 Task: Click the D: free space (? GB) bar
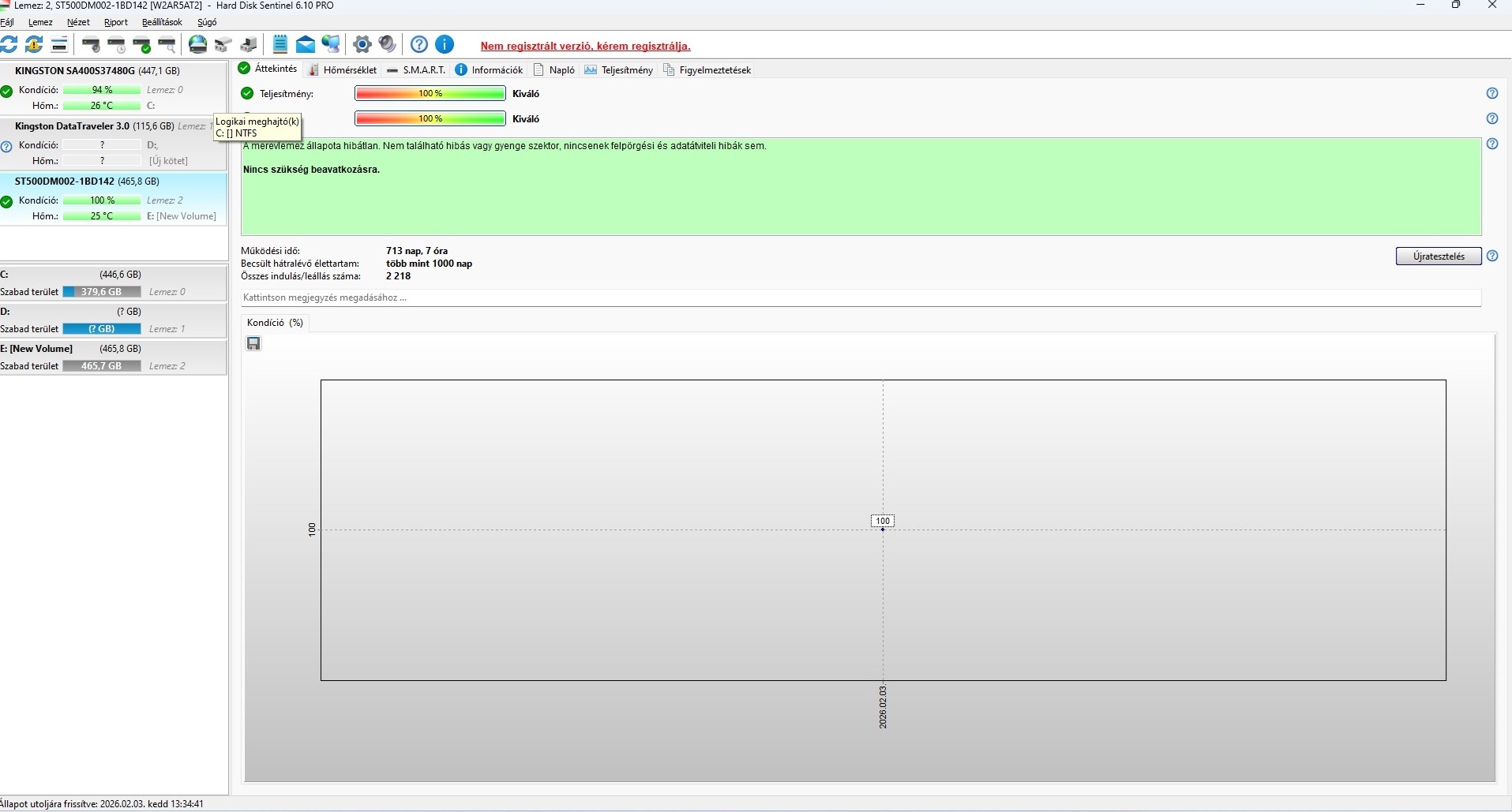point(102,329)
